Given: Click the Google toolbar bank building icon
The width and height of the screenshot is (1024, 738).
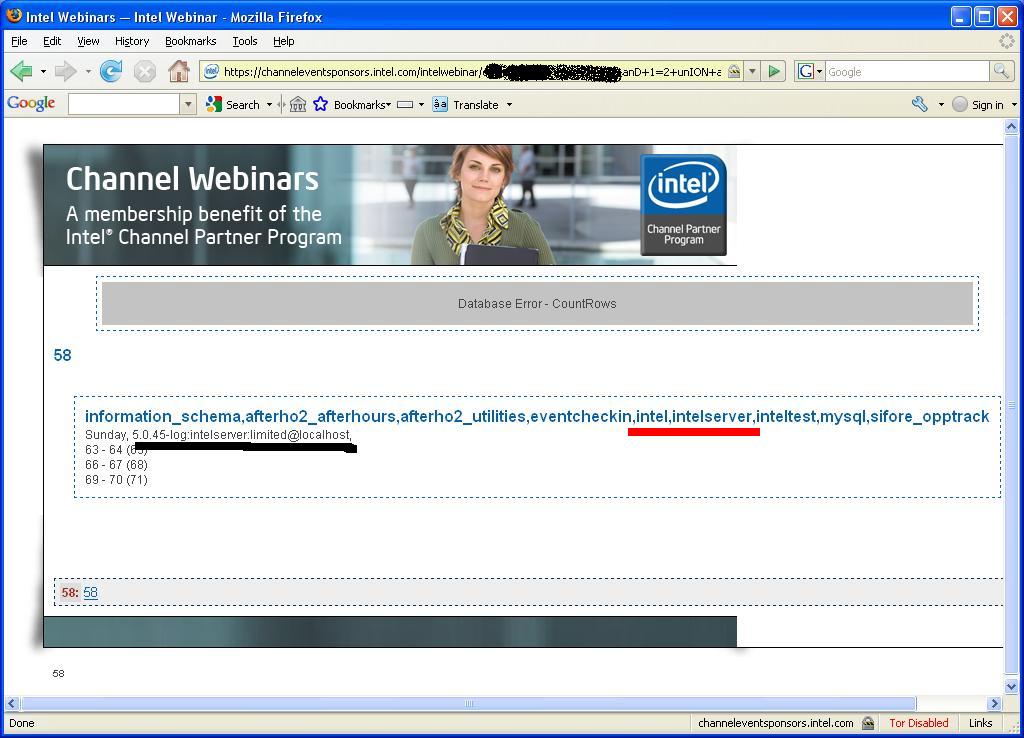Looking at the screenshot, I should pyautogui.click(x=298, y=104).
